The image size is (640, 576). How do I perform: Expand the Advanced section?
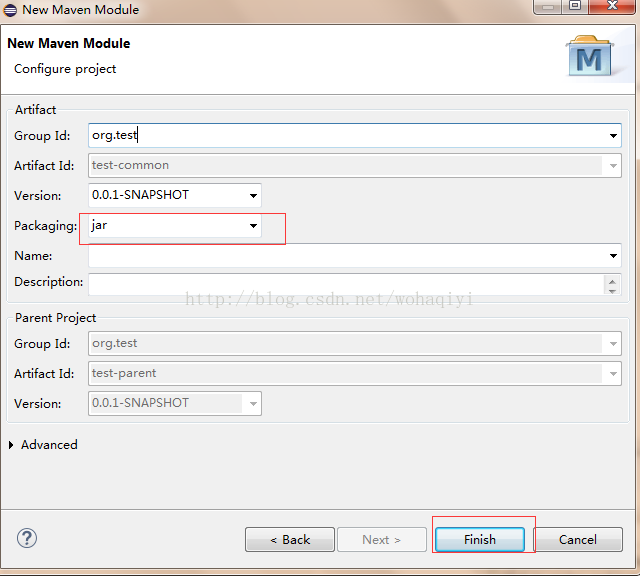[11, 445]
